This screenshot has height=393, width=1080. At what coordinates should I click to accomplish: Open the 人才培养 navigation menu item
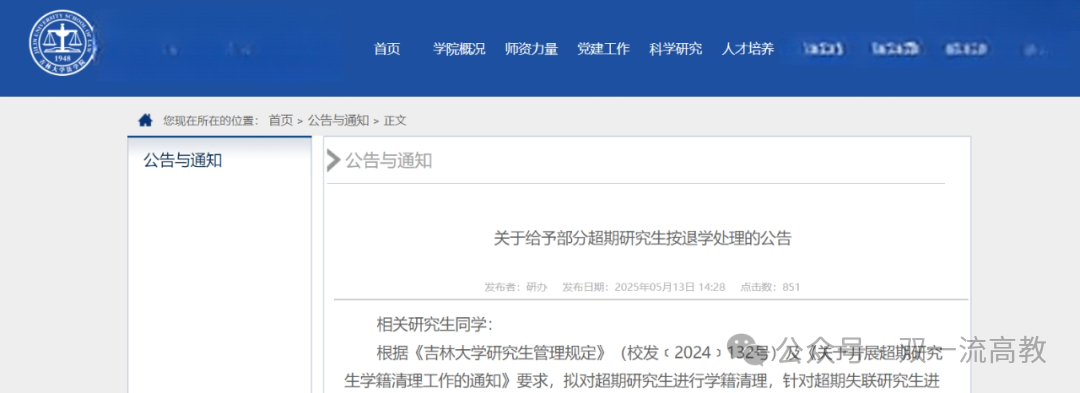tap(748, 49)
